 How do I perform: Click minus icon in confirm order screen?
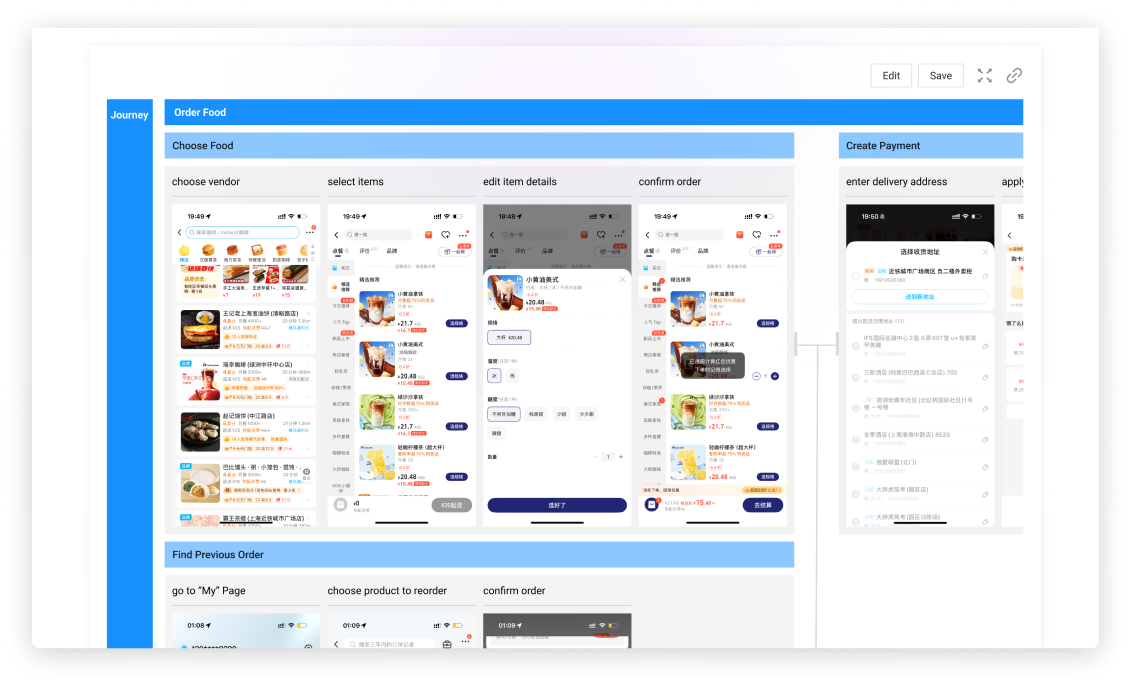756,376
